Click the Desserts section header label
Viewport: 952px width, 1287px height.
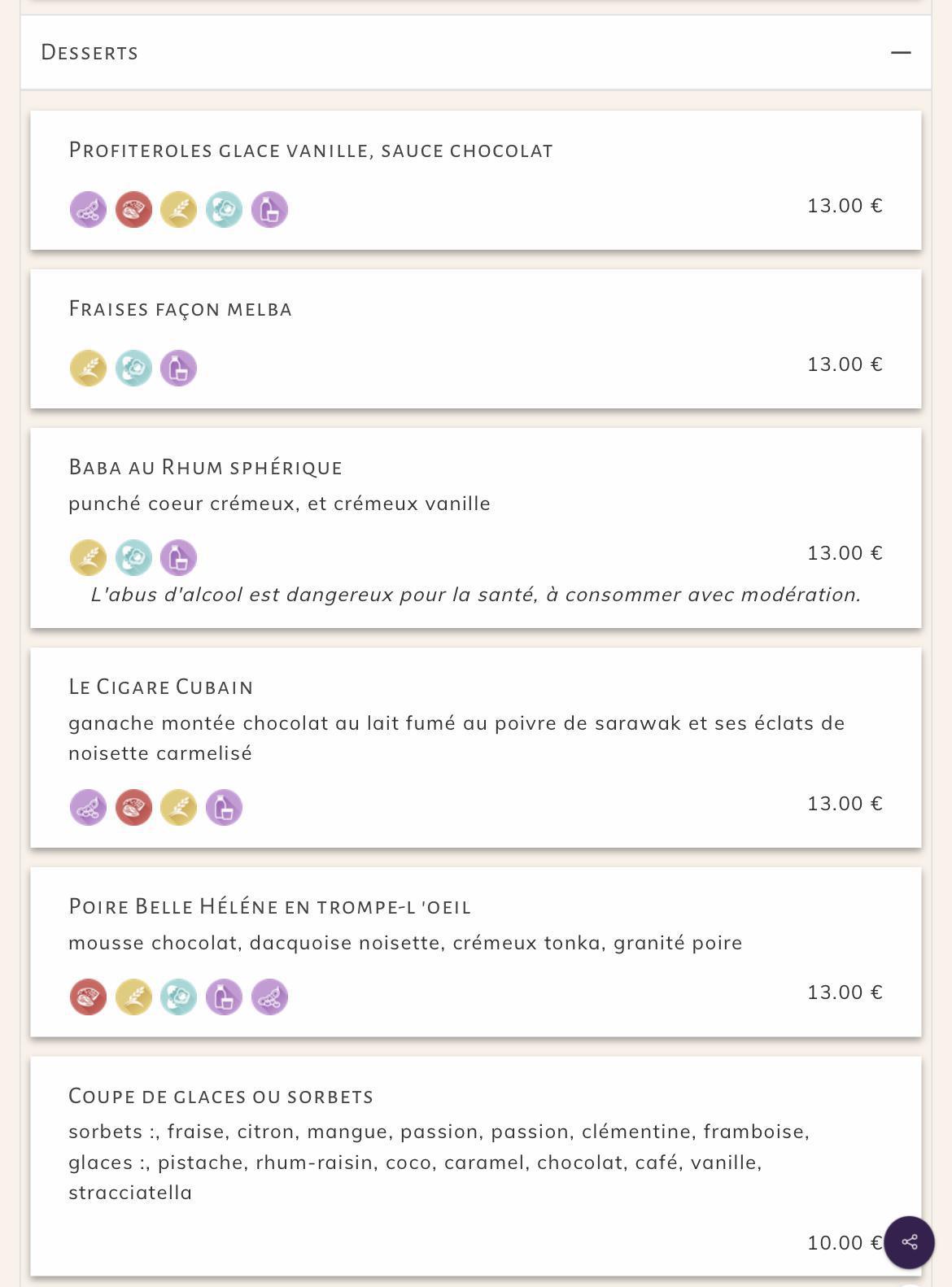tap(90, 52)
